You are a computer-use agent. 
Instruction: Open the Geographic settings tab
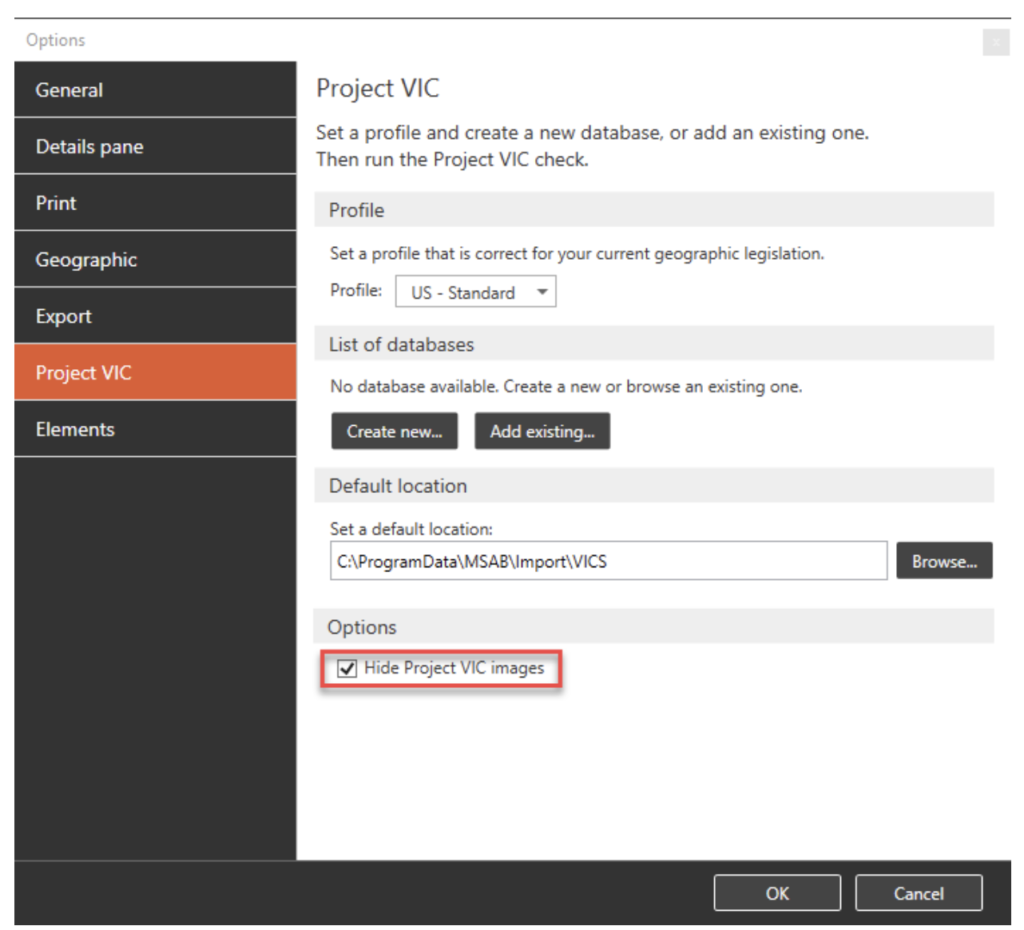click(155, 259)
